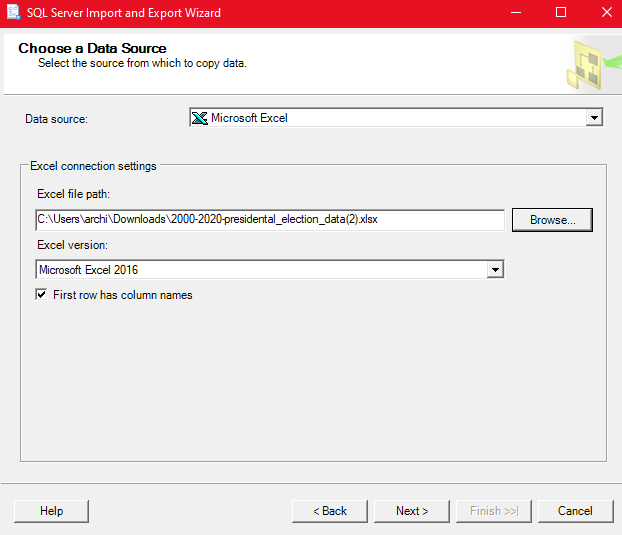Browse for an Excel file

pos(552,220)
